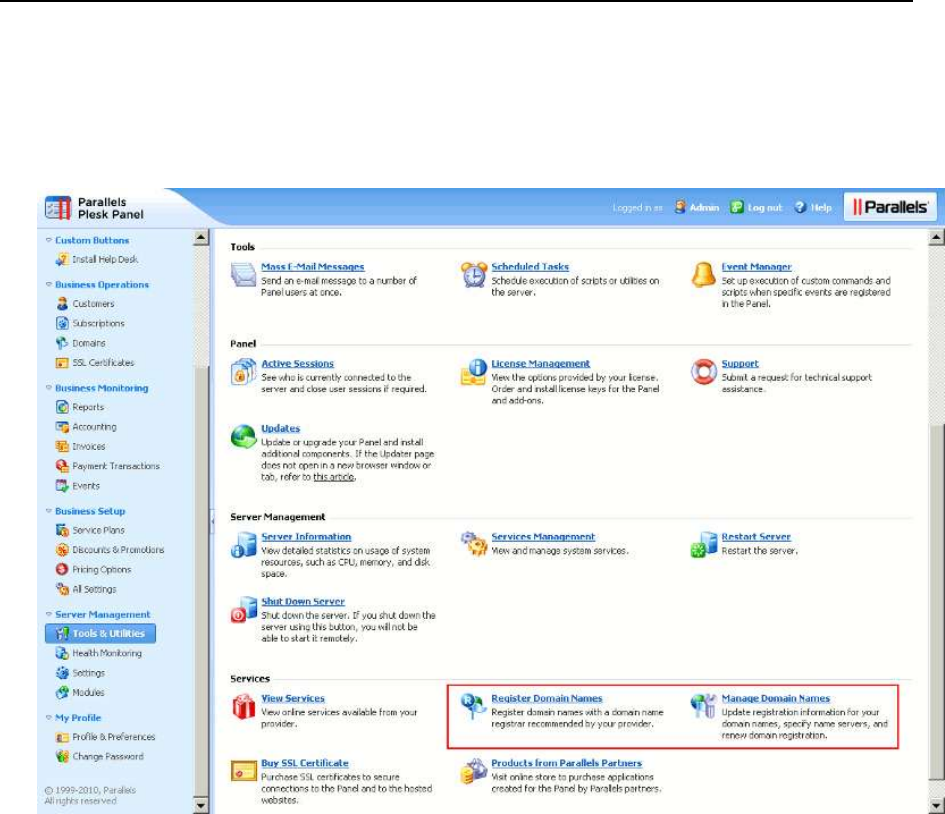The height and width of the screenshot is (814, 945).
Task: Click the Parallels logo button
Action: click(x=890, y=207)
